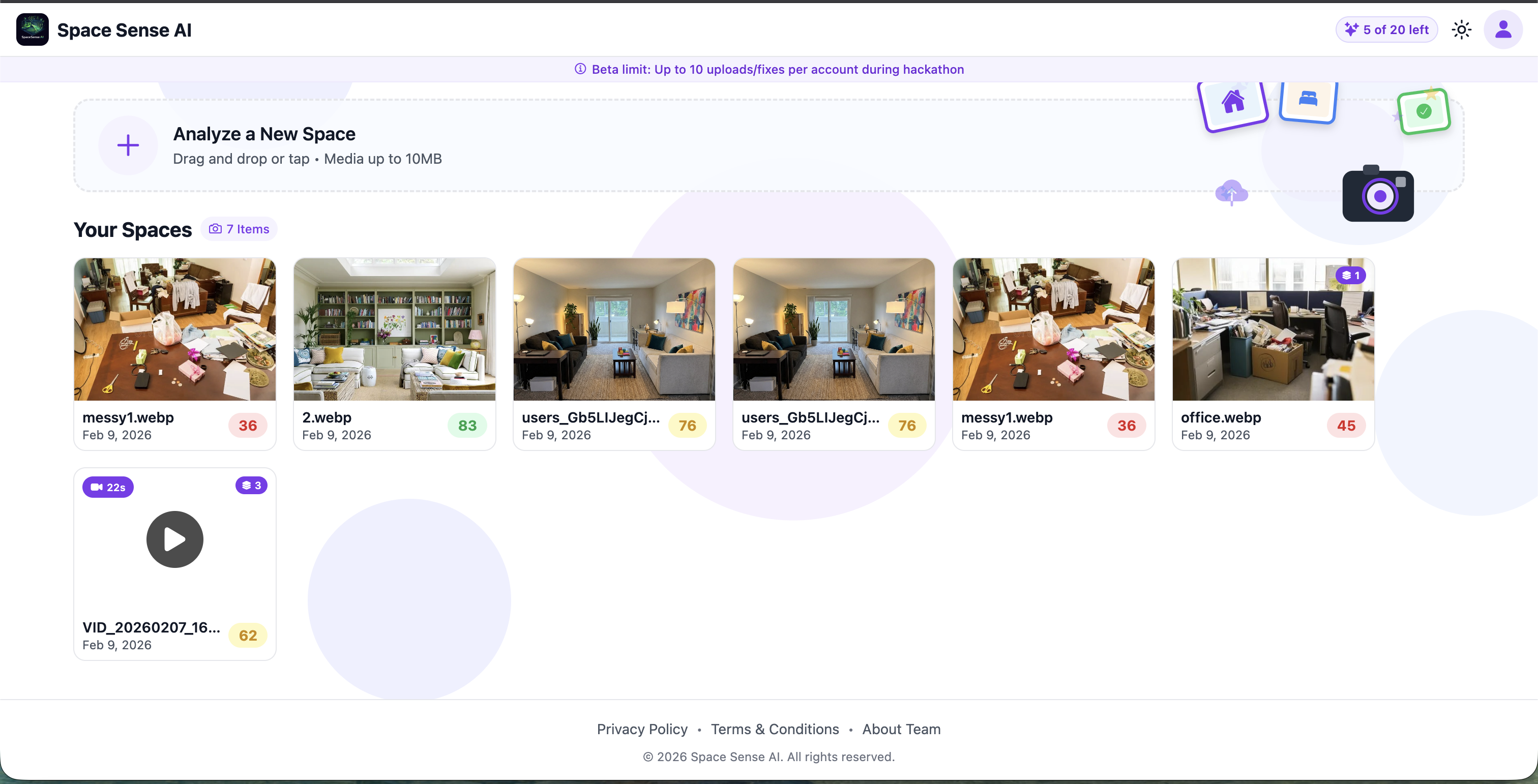Click the cloud upload icon
This screenshot has height=784, width=1538.
click(x=1231, y=193)
